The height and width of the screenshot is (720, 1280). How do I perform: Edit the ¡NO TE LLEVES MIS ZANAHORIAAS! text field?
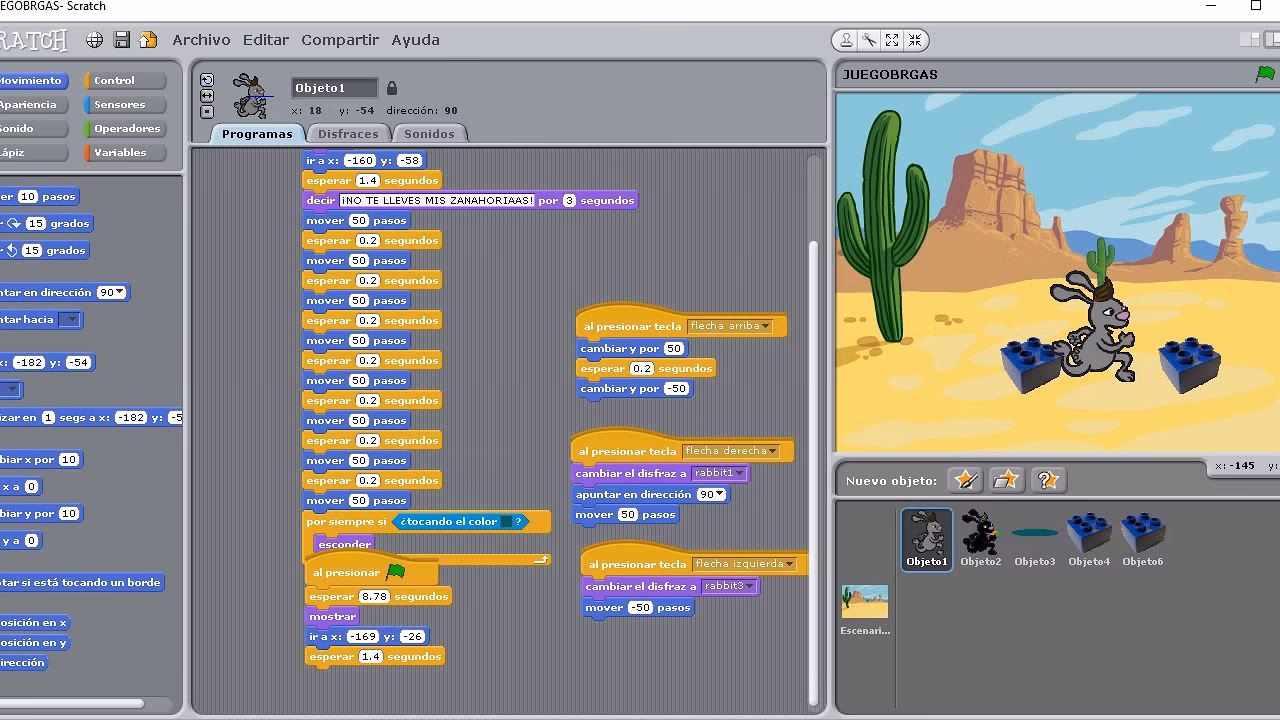click(437, 200)
